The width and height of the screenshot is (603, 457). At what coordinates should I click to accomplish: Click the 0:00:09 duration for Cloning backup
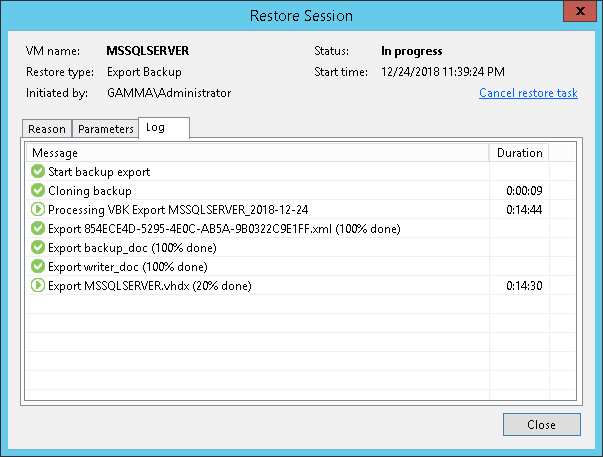(x=524, y=191)
